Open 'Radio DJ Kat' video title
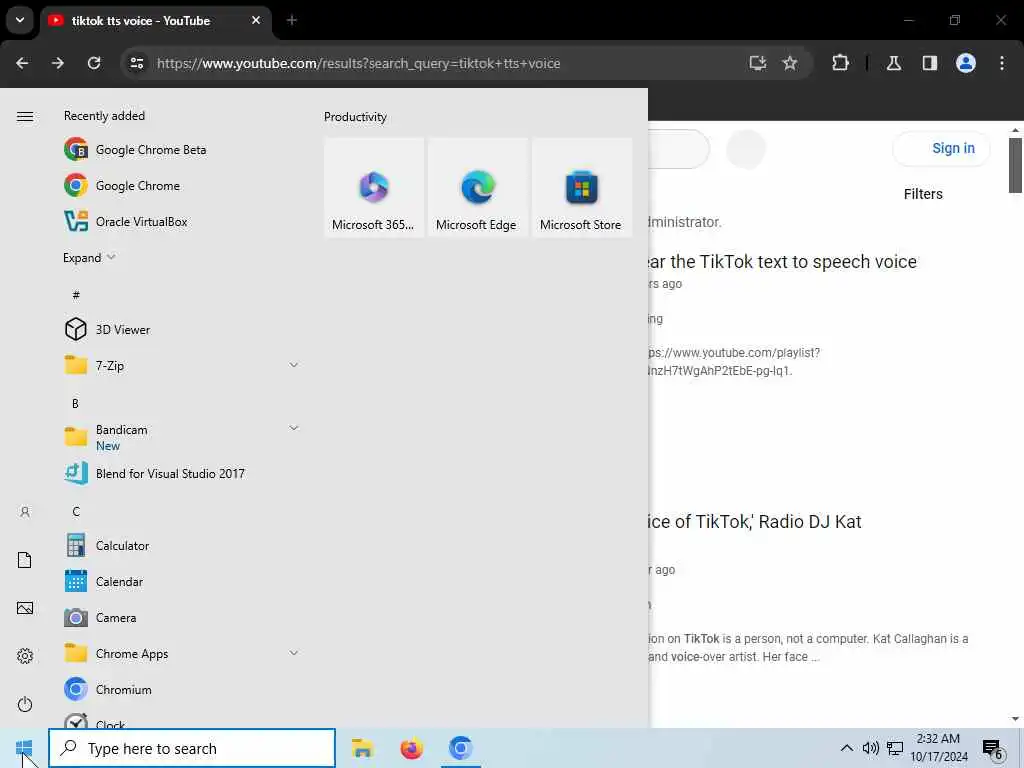Viewport: 1024px width, 768px height. click(x=754, y=521)
